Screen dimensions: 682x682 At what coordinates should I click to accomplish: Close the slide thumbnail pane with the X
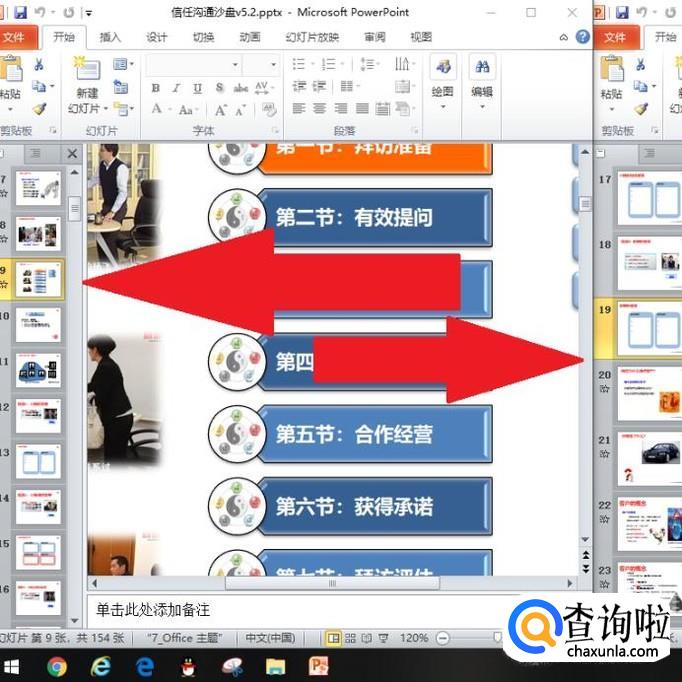(72, 153)
